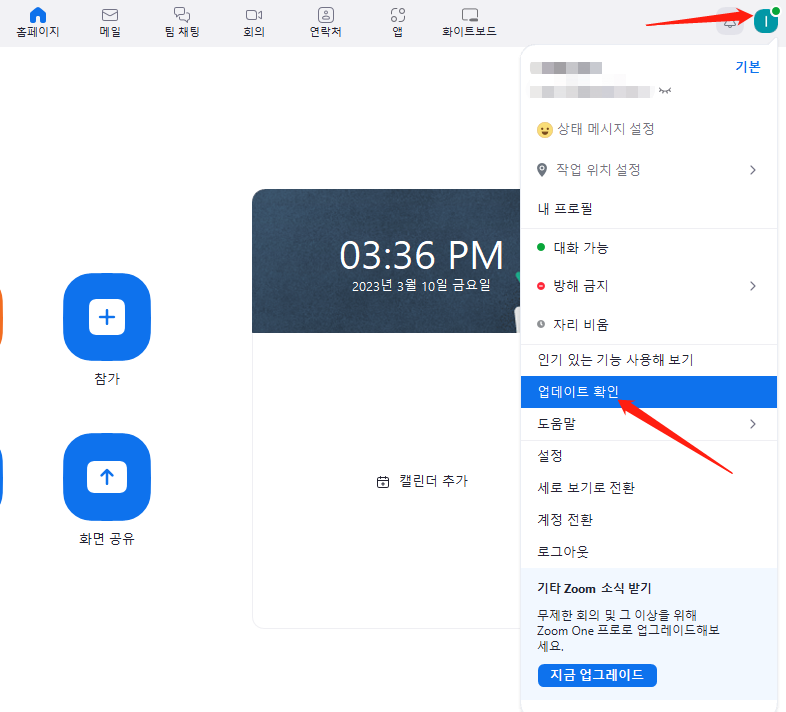Click the 기본 license link
The width and height of the screenshot is (786, 712).
(x=747, y=67)
